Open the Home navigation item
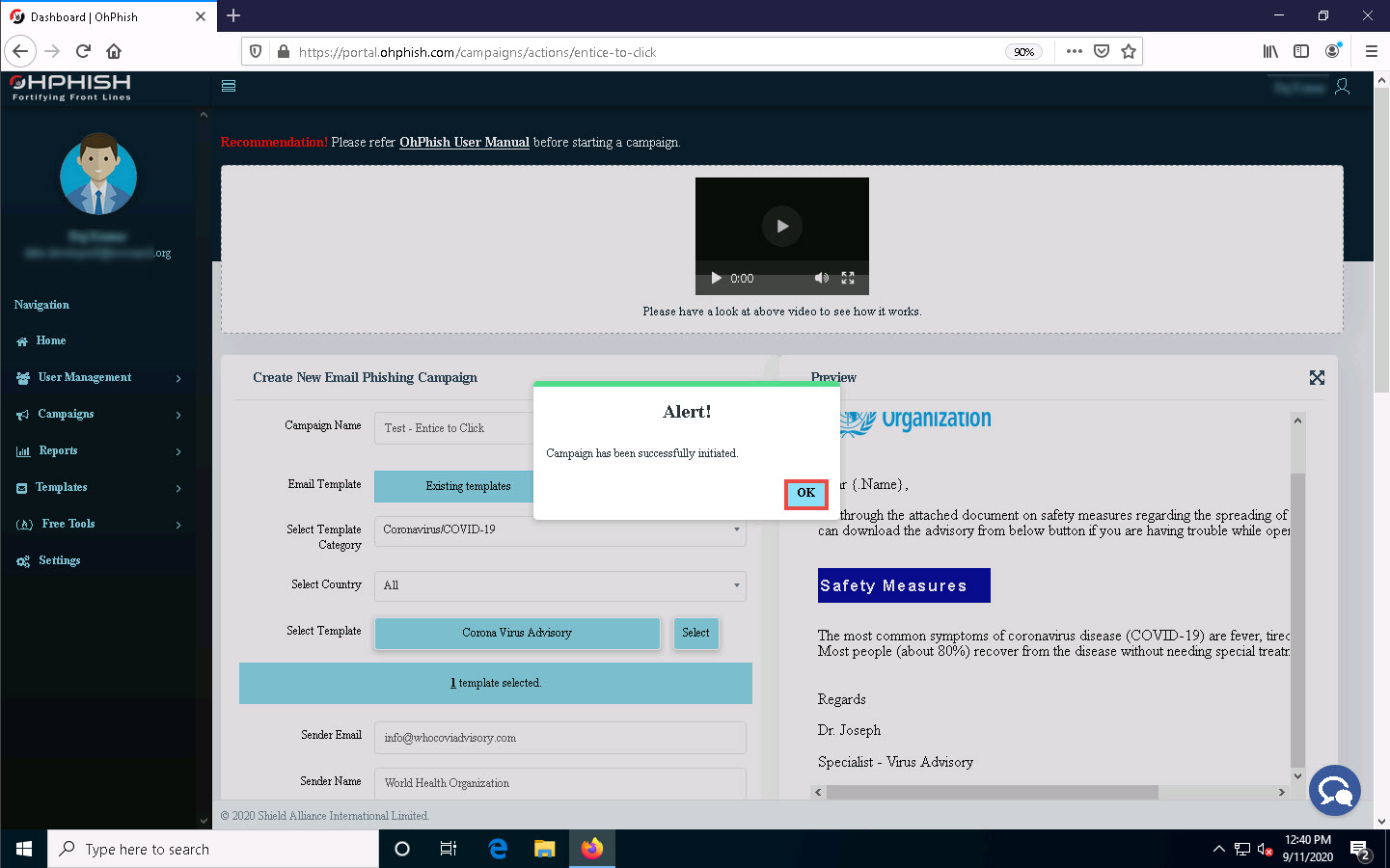 [51, 340]
